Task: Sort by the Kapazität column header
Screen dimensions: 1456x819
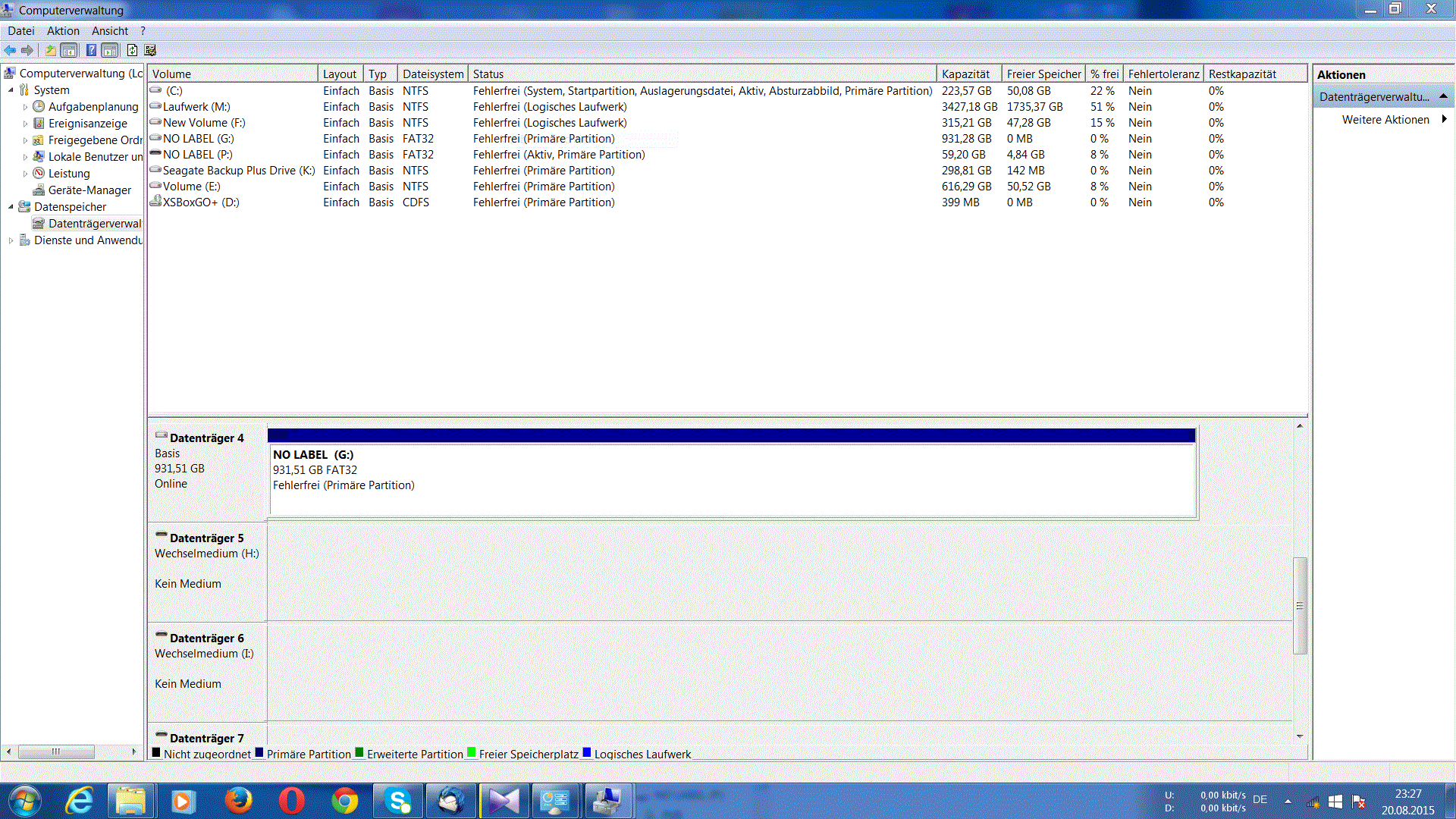Action: pyautogui.click(x=965, y=74)
